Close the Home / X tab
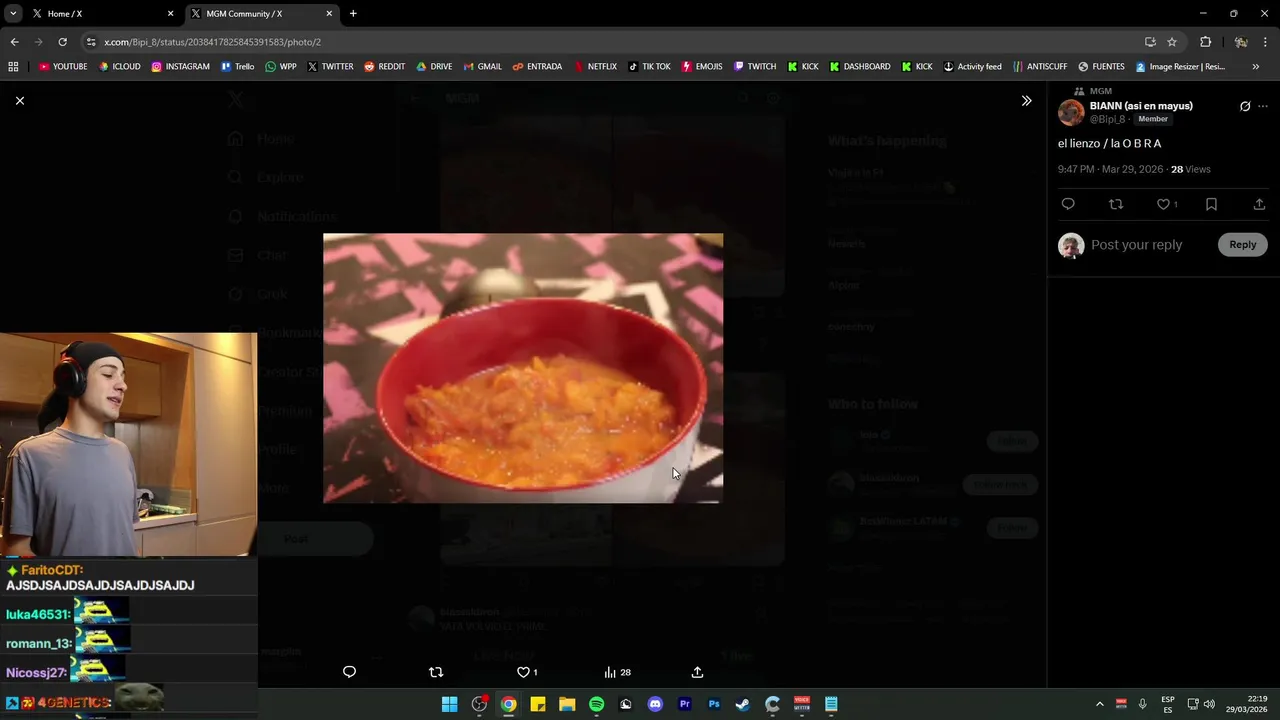Image resolution: width=1280 pixels, height=720 pixels. [170, 14]
